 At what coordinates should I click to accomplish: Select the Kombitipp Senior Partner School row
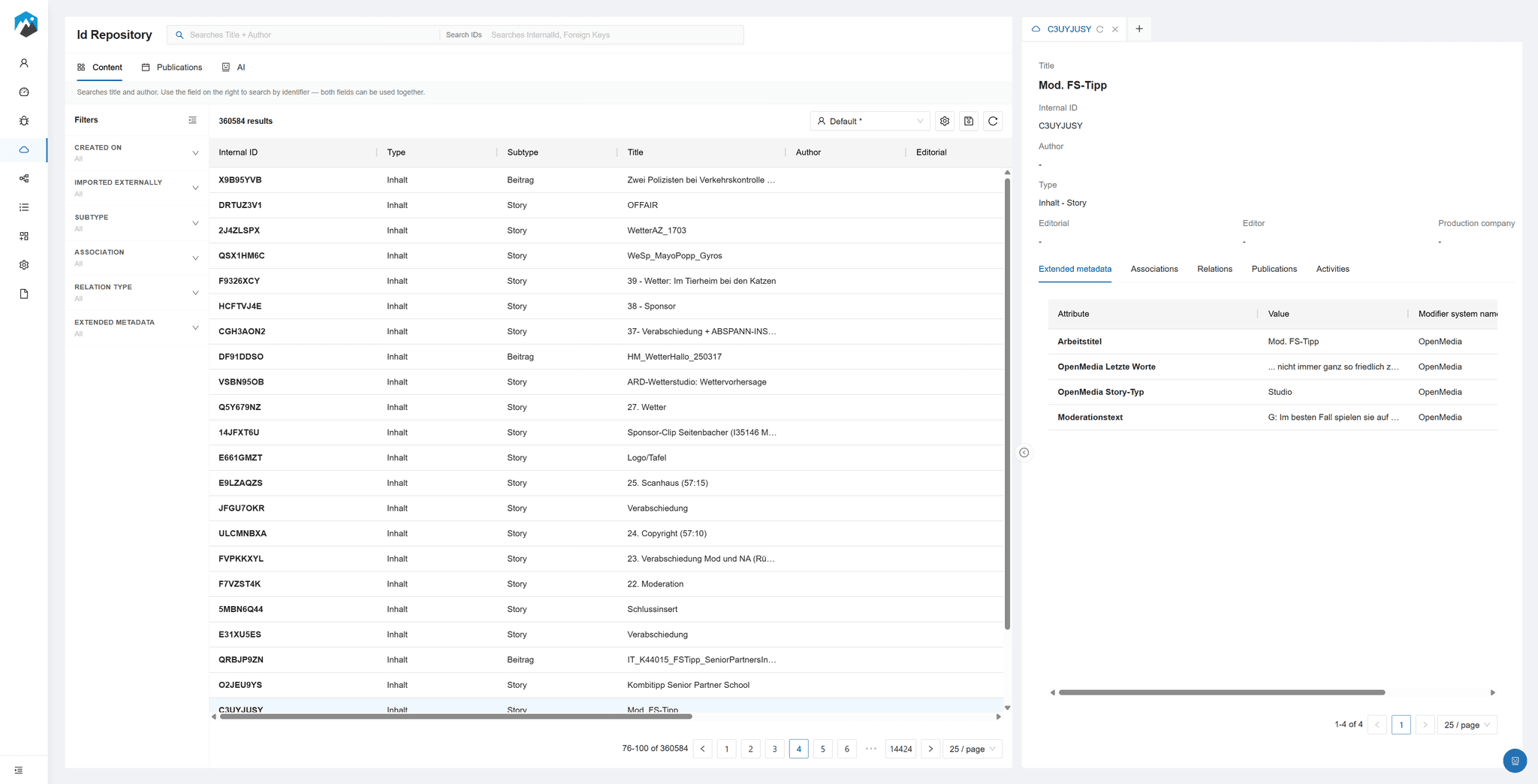pos(606,685)
